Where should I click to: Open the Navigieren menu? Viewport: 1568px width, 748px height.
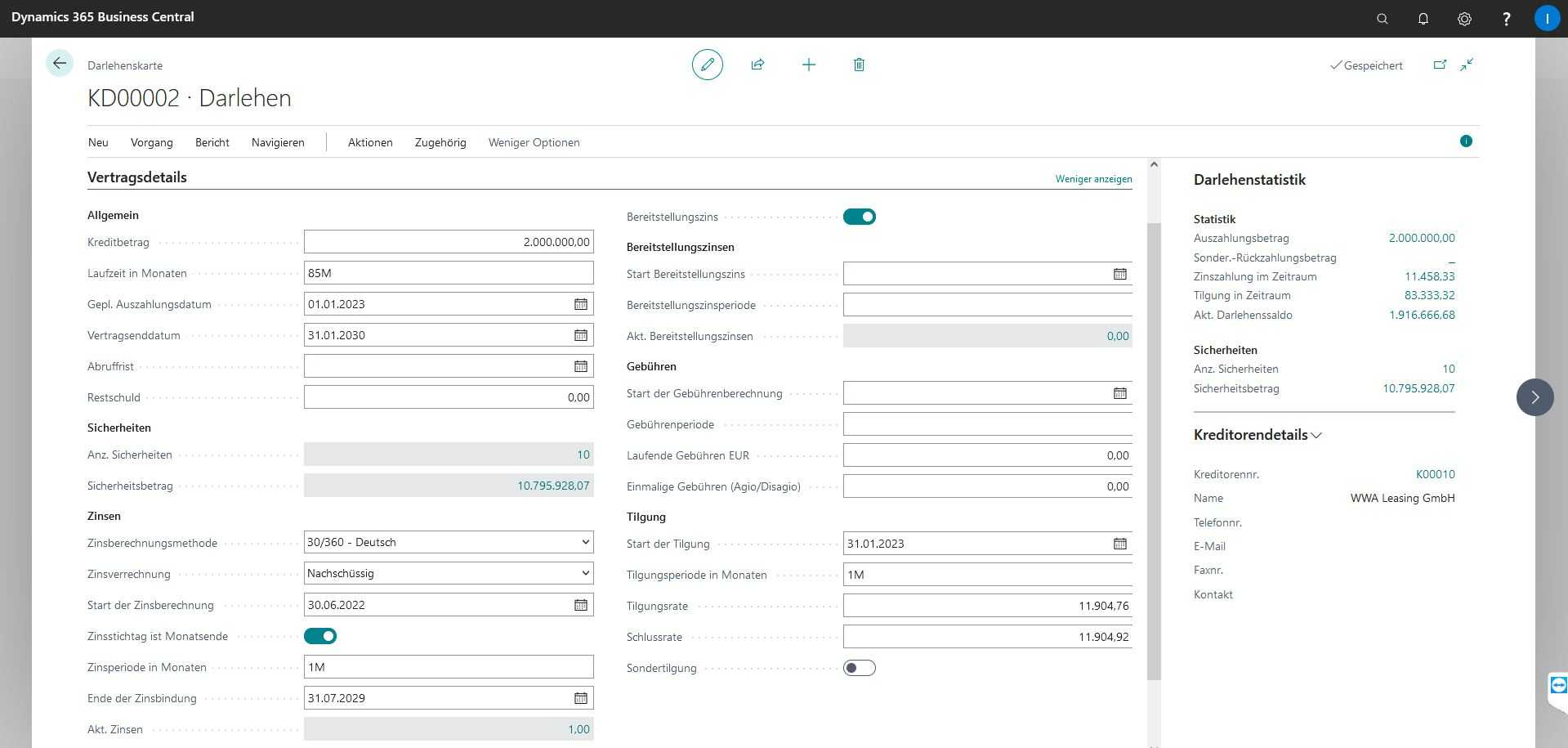point(278,142)
